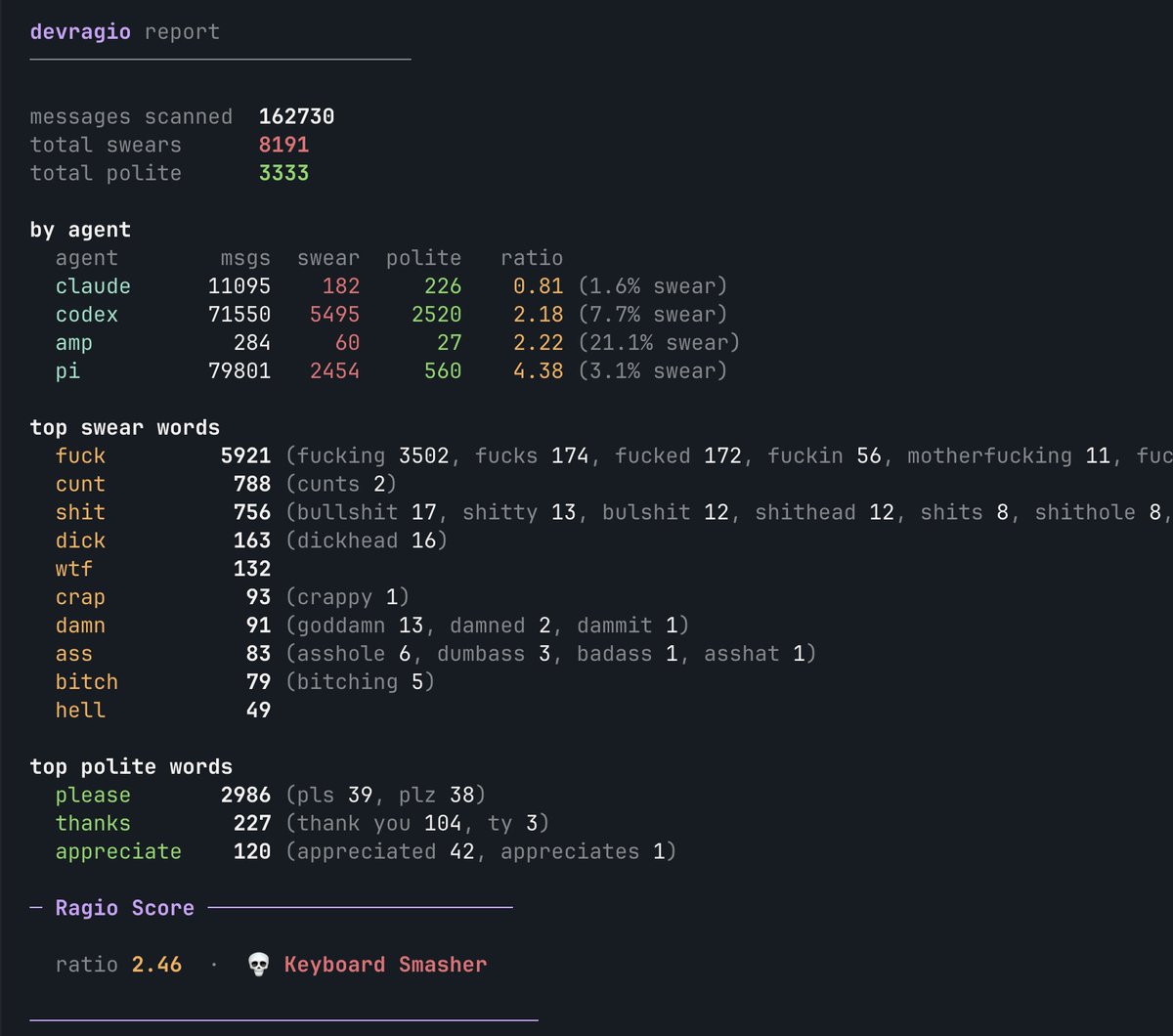Screen dimensions: 1173x1036
Task: Select 'appreciated 42' variant text
Action: click(385, 852)
